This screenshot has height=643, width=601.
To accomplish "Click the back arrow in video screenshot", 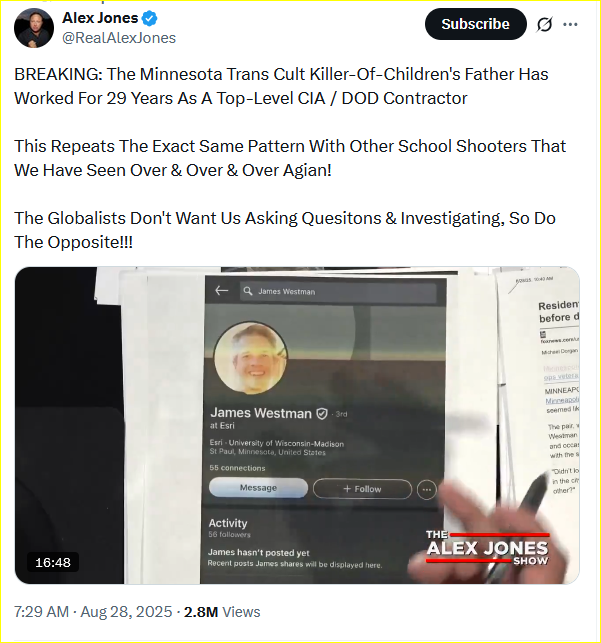I will (x=221, y=291).
